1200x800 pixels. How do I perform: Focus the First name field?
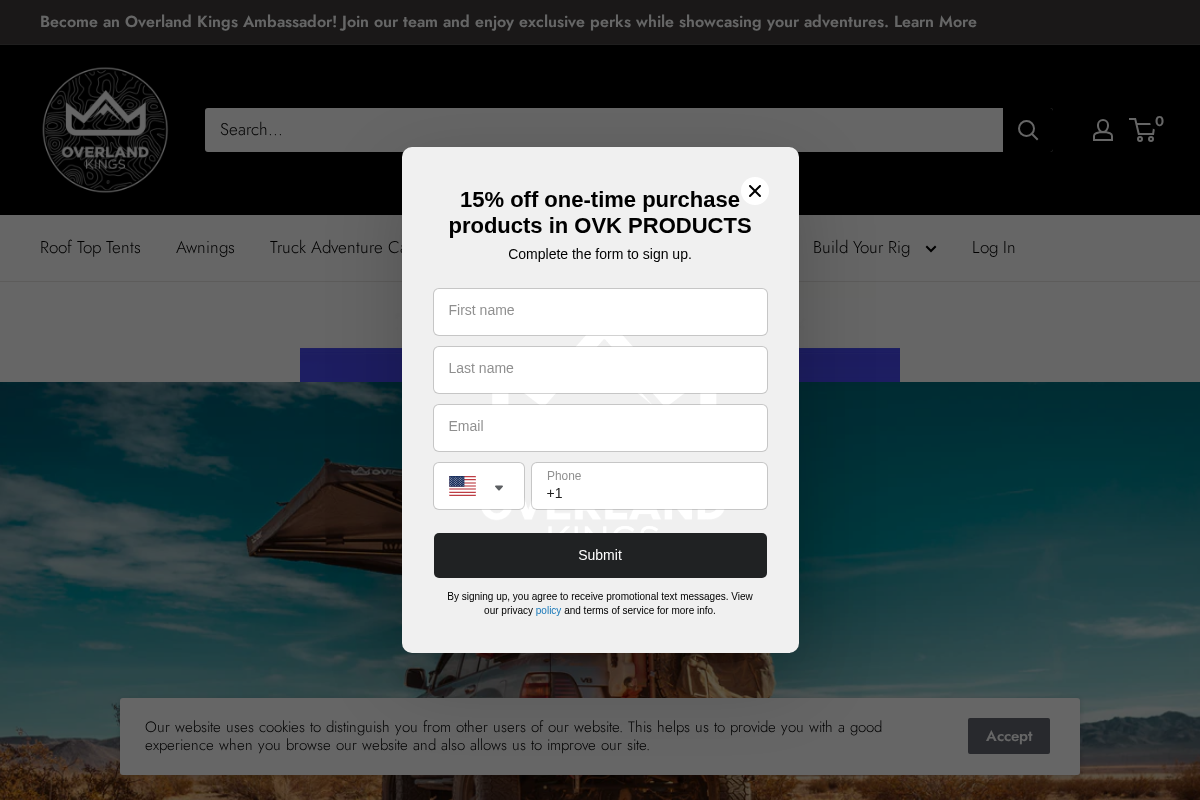[600, 312]
